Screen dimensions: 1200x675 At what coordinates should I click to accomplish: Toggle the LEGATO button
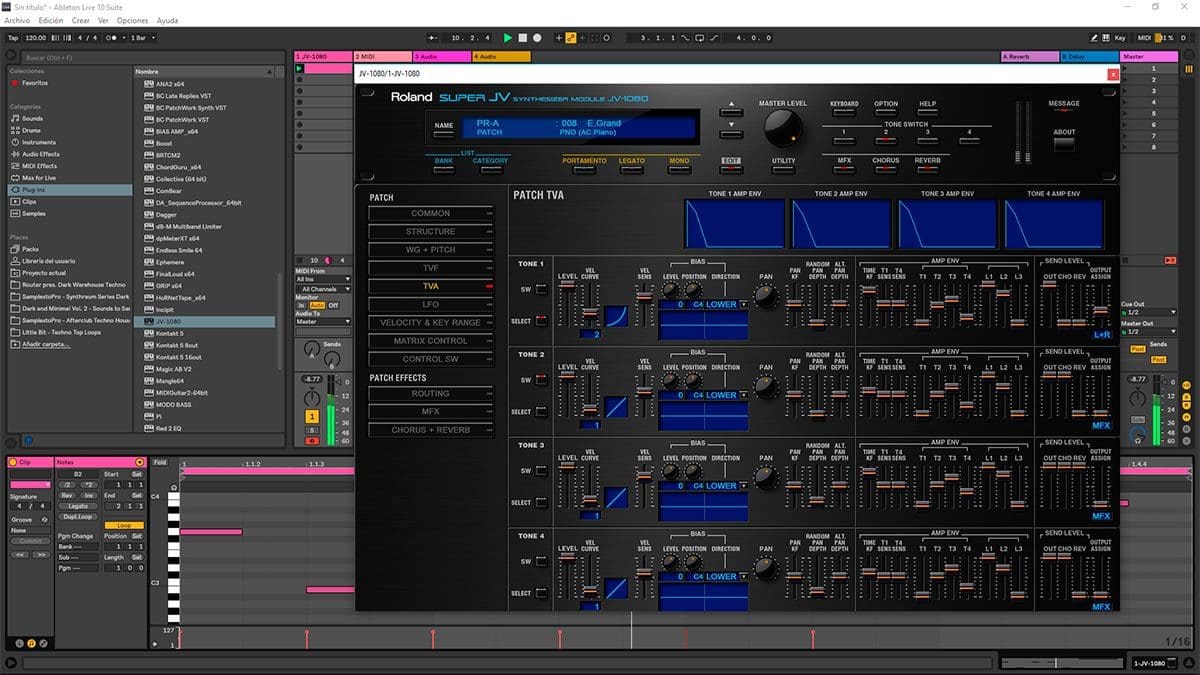pos(631,169)
